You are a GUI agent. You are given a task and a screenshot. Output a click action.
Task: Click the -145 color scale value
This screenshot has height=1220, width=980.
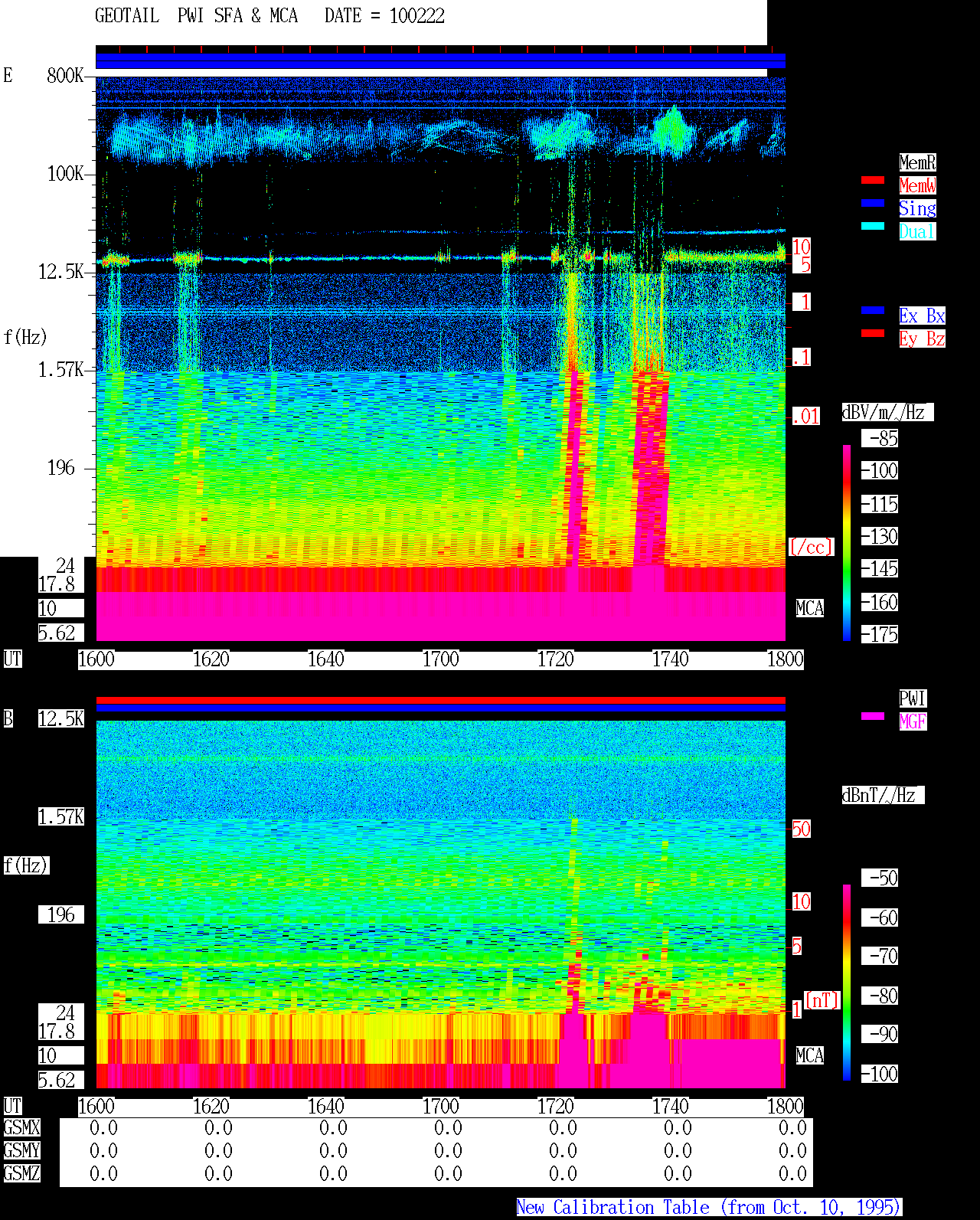[880, 568]
